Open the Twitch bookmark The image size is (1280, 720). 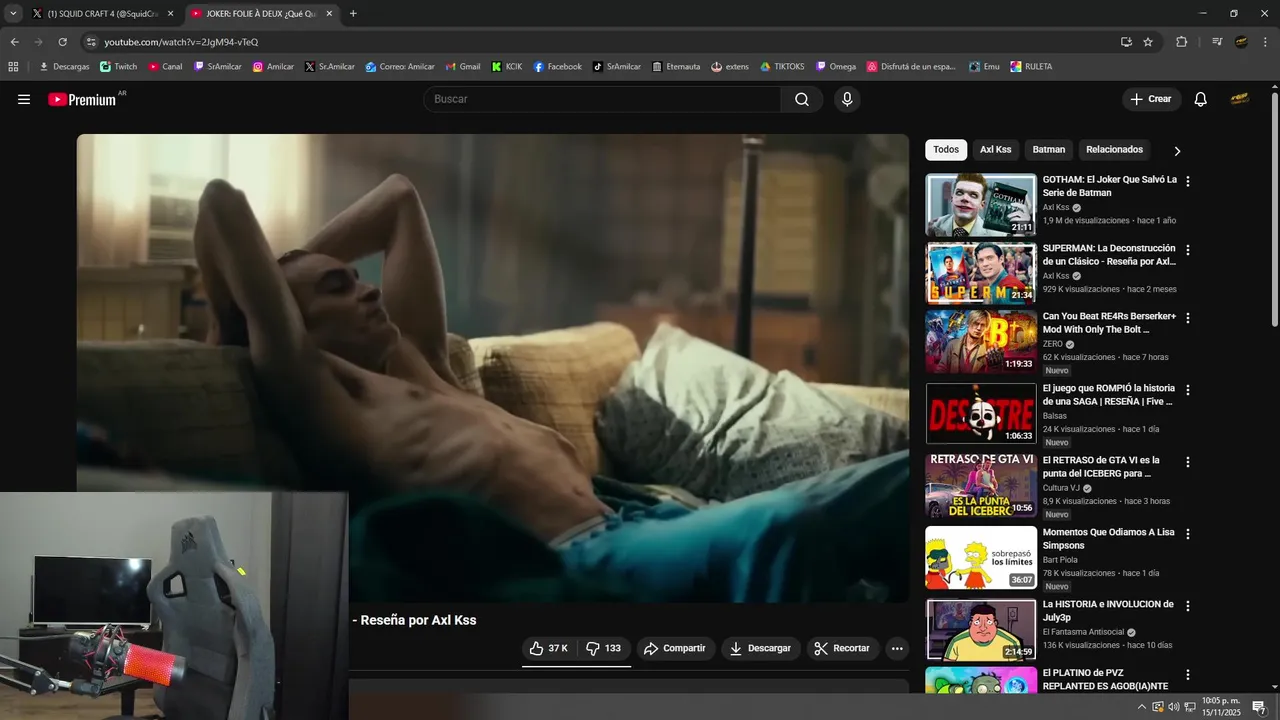point(119,67)
